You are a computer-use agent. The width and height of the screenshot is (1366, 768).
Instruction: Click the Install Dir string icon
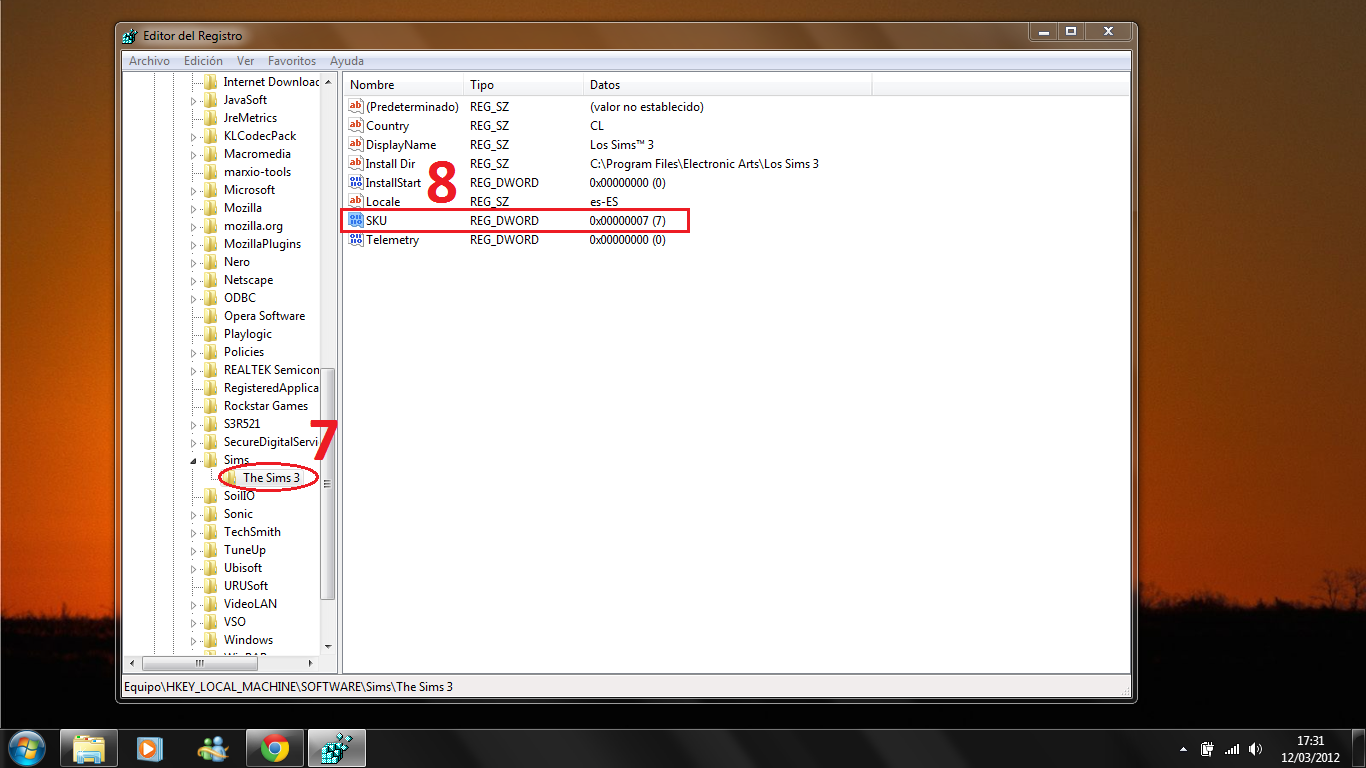pos(356,164)
